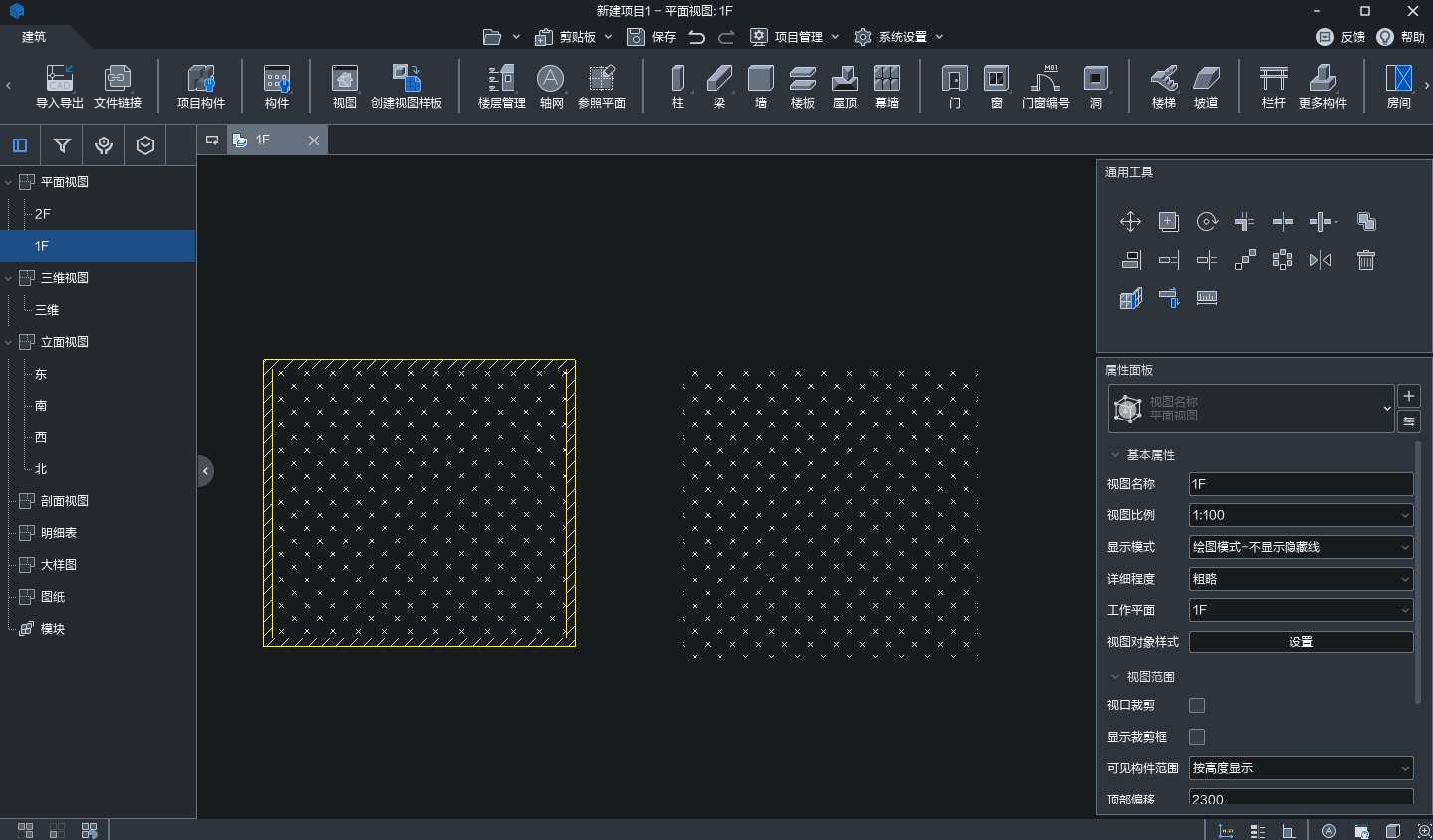Image resolution: width=1433 pixels, height=840 pixels.
Task: Open the 详细程度 粗略 dropdown
Action: [1300, 579]
